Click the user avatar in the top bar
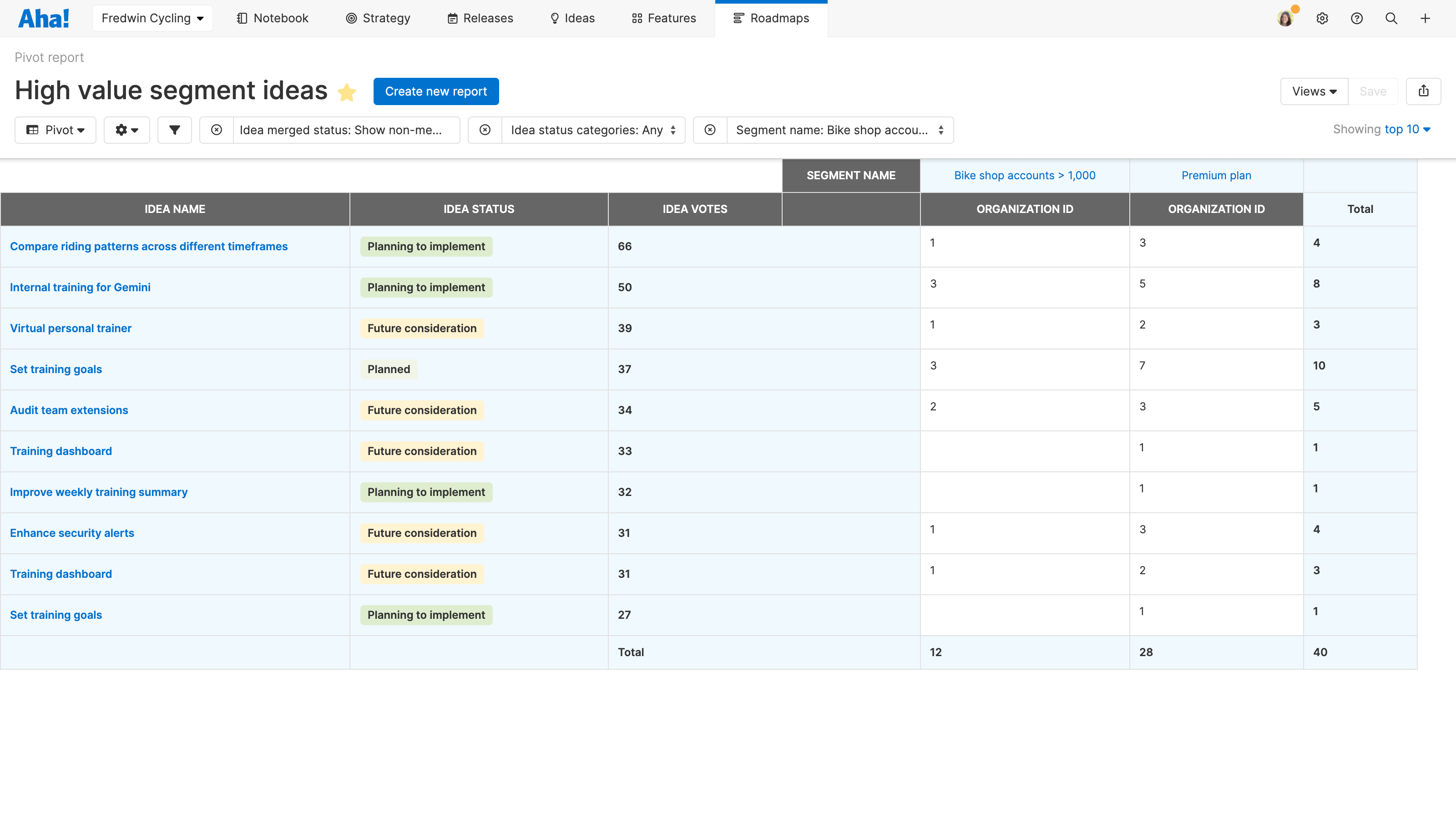The height and width of the screenshot is (819, 1456). (1285, 18)
